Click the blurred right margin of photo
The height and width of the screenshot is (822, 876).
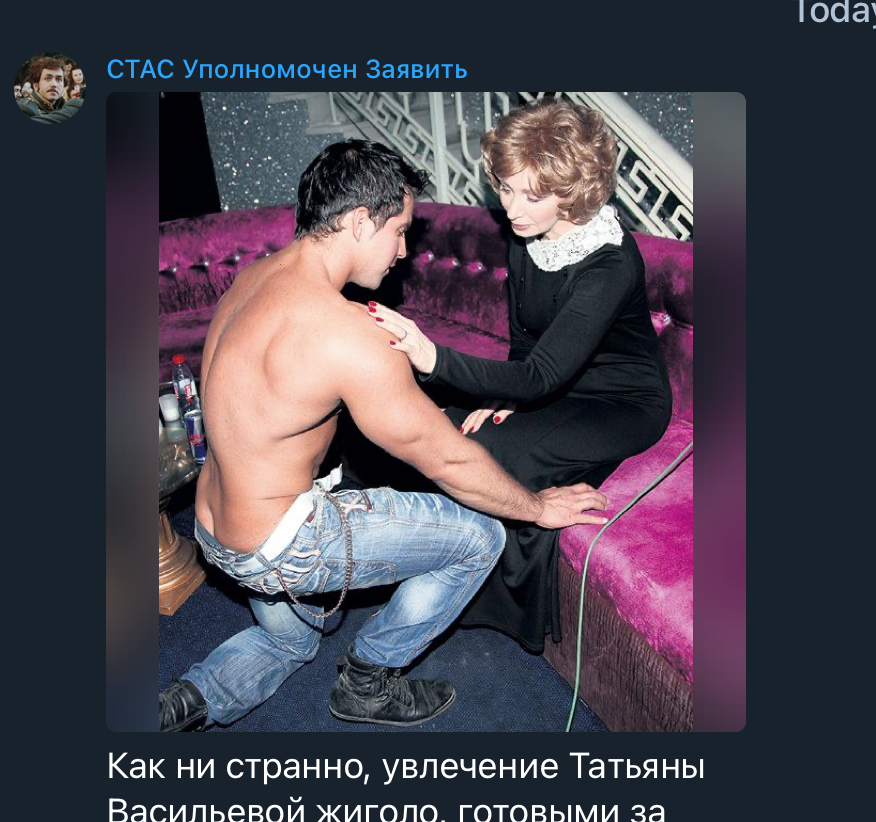719,412
